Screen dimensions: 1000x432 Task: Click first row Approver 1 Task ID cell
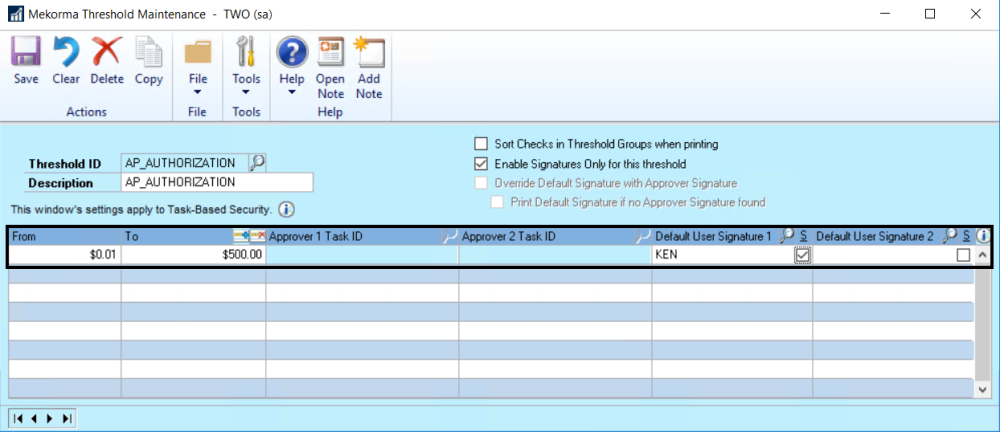(362, 255)
